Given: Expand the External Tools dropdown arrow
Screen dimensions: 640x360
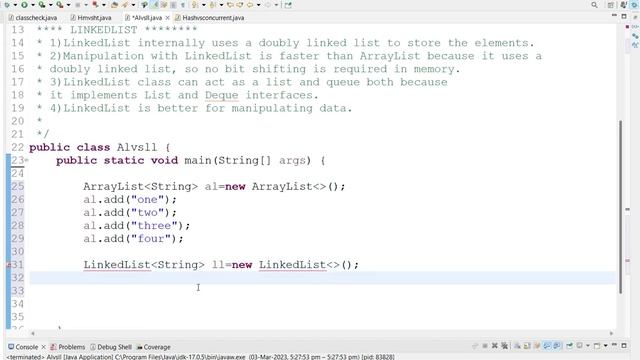Looking at the screenshot, I should 69,5.
